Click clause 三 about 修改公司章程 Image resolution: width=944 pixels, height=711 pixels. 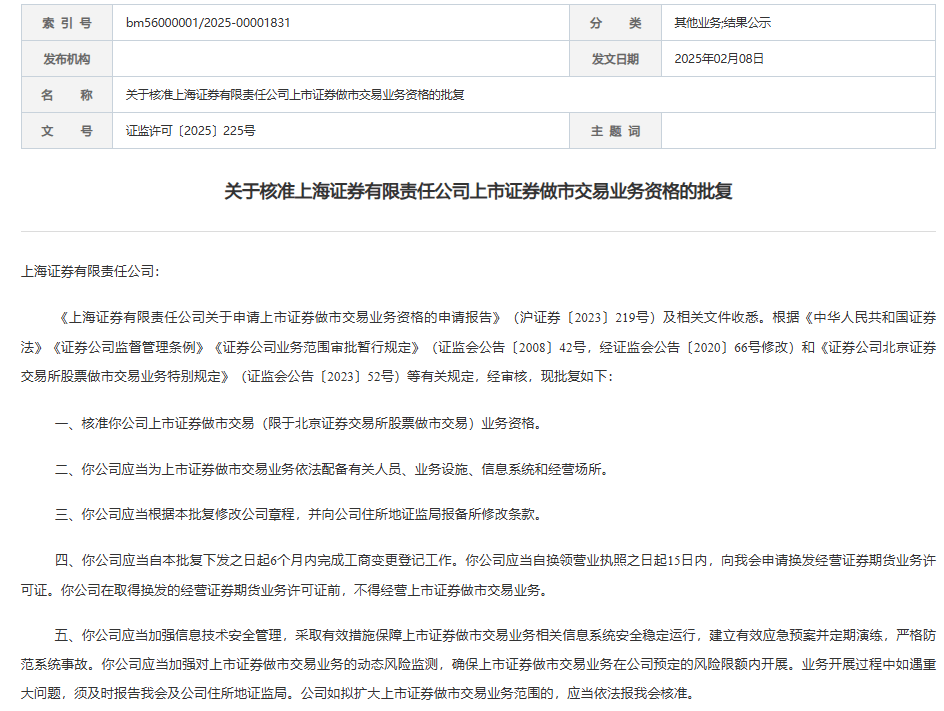[297, 515]
